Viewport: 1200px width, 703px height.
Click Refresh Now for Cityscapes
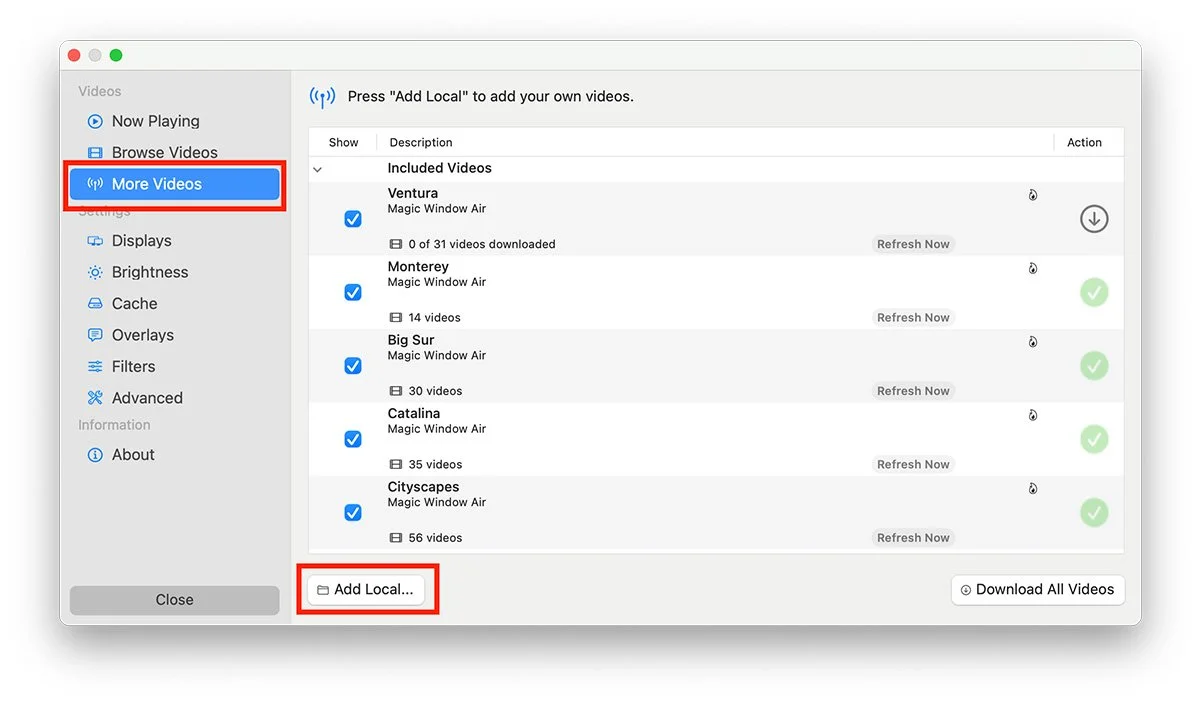(913, 537)
